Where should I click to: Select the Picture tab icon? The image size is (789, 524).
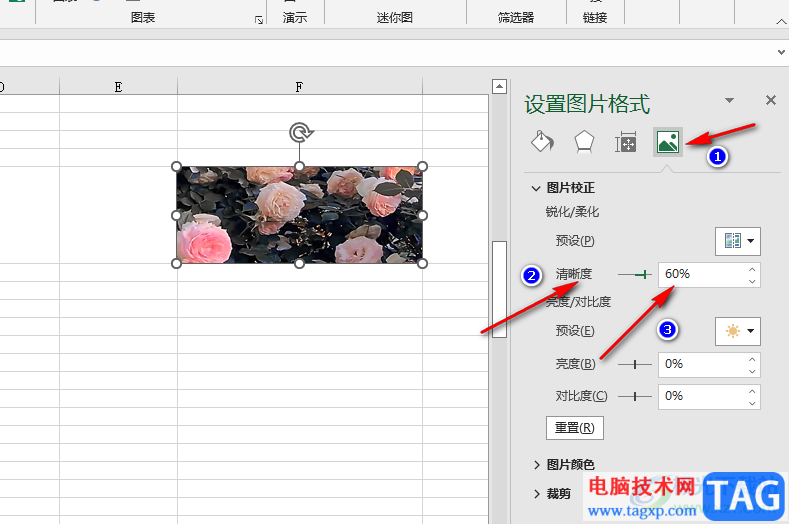(668, 142)
